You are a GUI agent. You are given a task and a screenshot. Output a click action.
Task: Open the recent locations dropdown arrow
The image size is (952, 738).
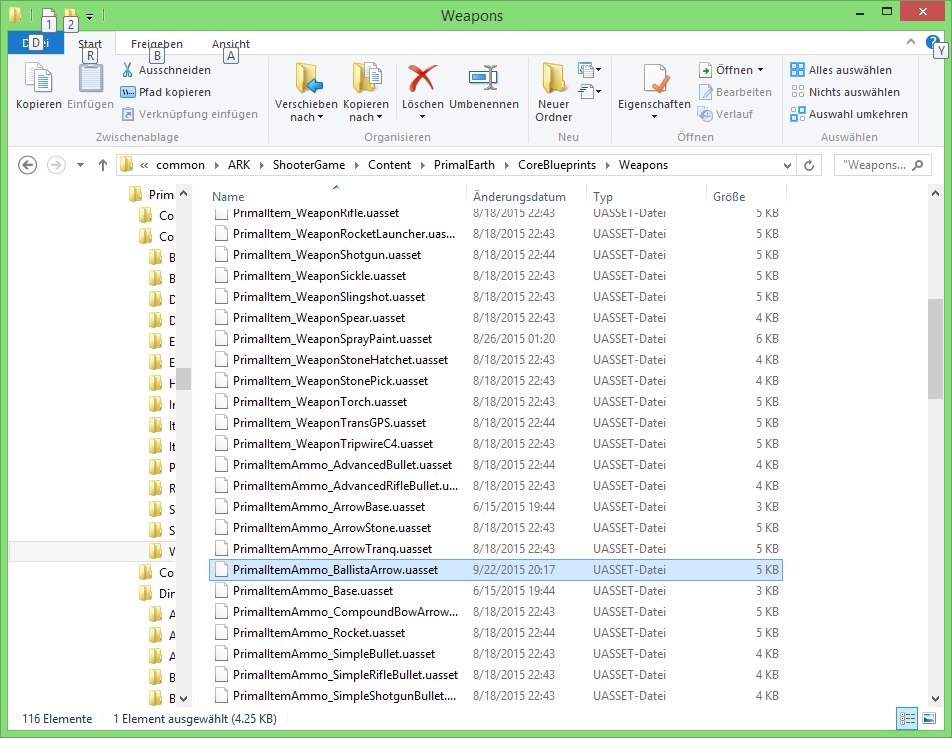coord(80,165)
